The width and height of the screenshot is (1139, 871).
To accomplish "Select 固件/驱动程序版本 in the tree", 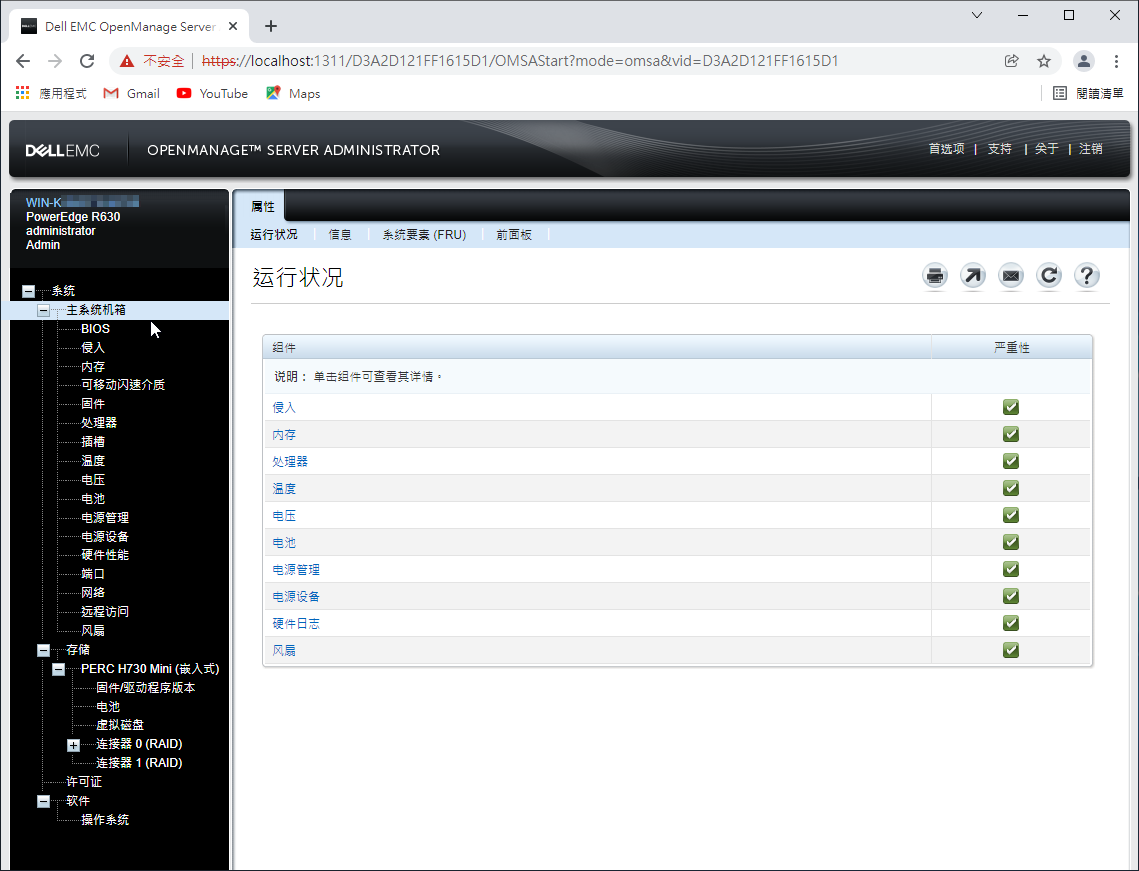I will point(145,687).
